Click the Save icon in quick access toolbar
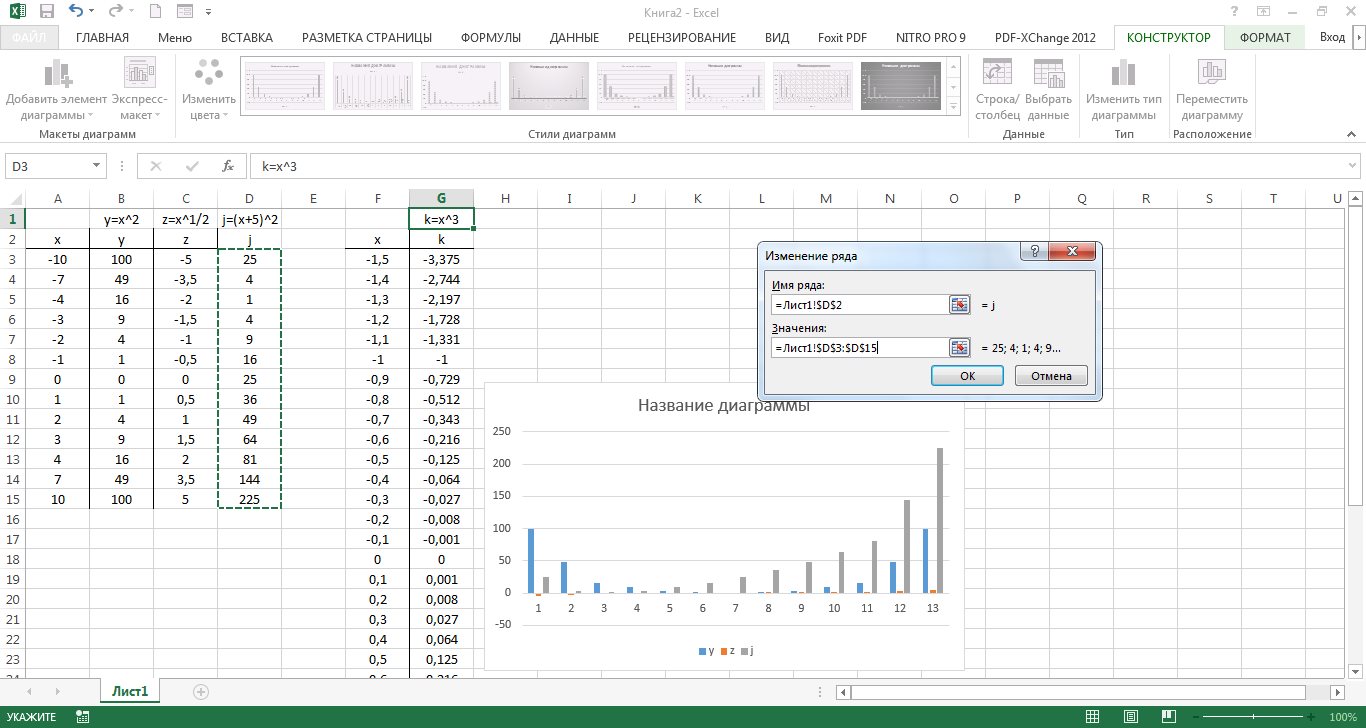Image resolution: width=1366 pixels, height=728 pixels. pyautogui.click(x=48, y=12)
